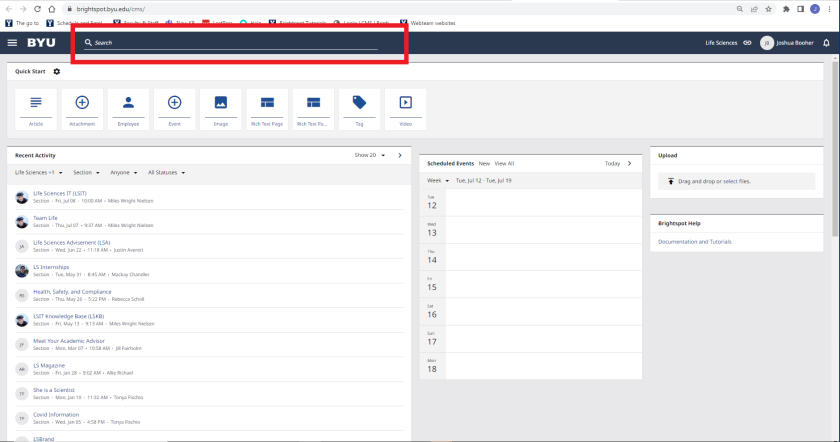Bookmark this page with the star icon
840x442 pixels.
pyautogui.click(x=768, y=8)
